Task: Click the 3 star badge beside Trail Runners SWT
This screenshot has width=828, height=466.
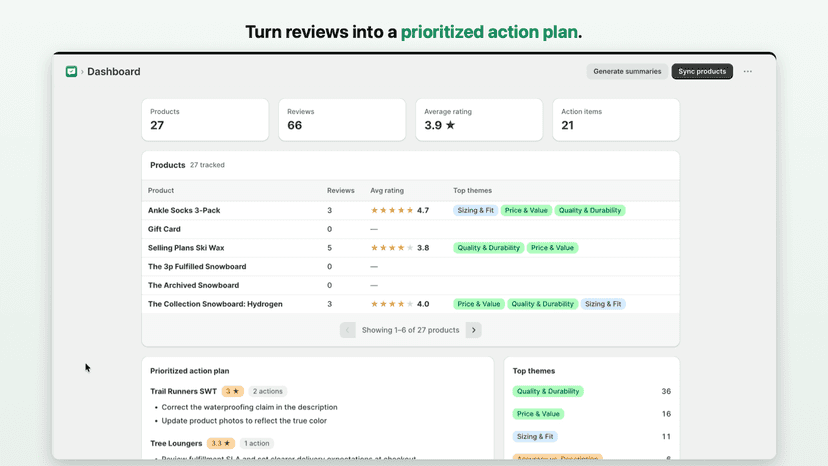Action: point(232,392)
